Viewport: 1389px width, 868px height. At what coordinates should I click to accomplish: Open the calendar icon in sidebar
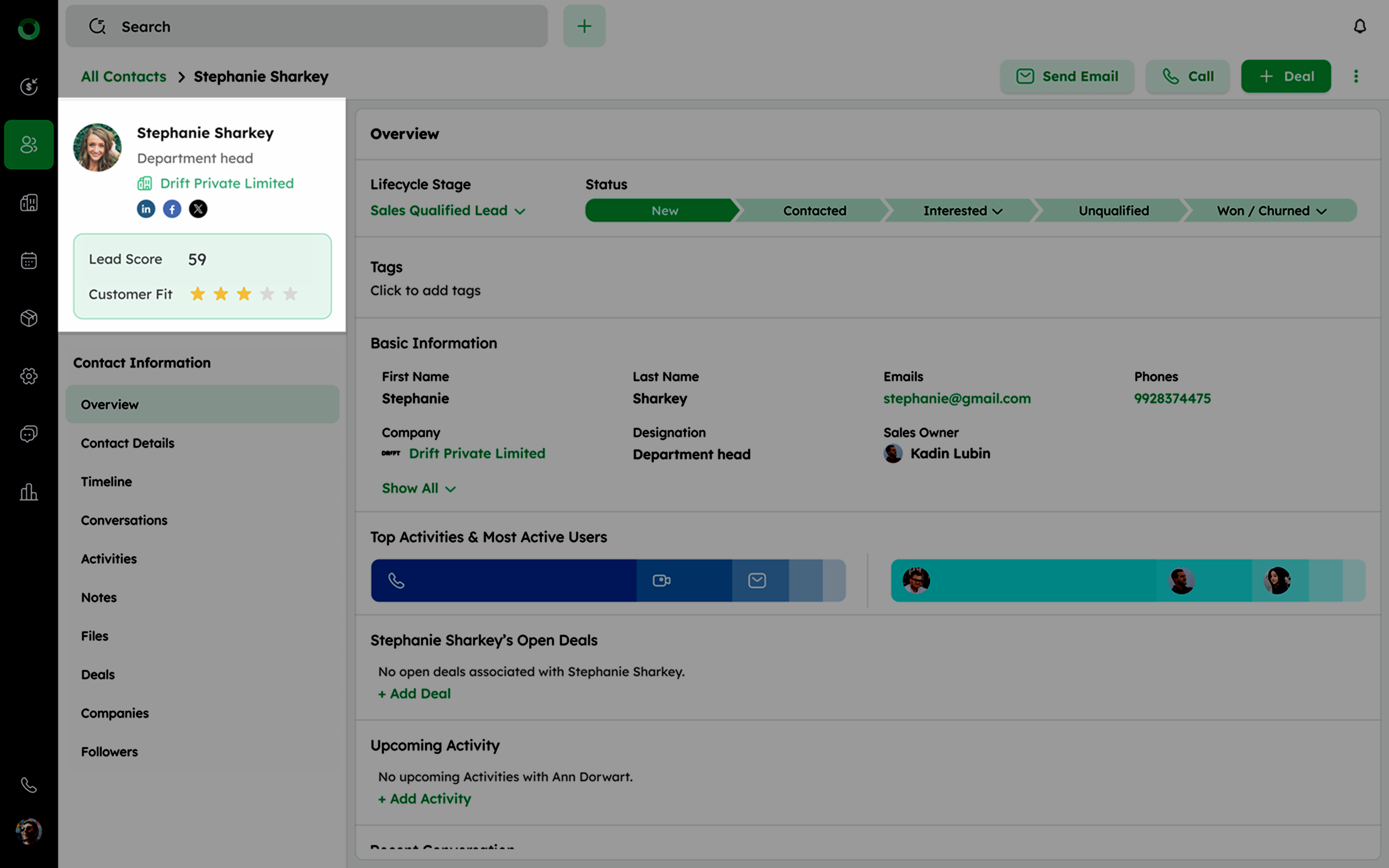tap(29, 261)
